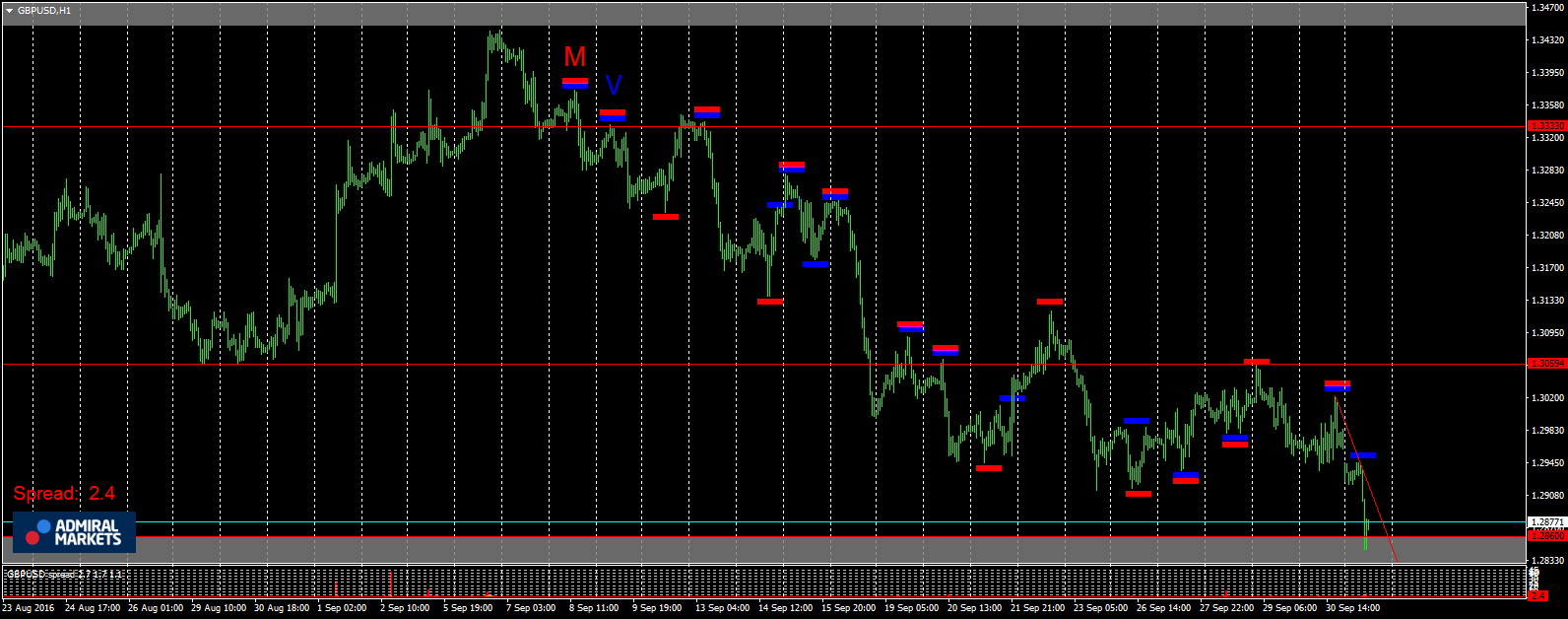1568x619 pixels.
Task: Click the 1.32080 price axis label
Action: (x=1548, y=236)
